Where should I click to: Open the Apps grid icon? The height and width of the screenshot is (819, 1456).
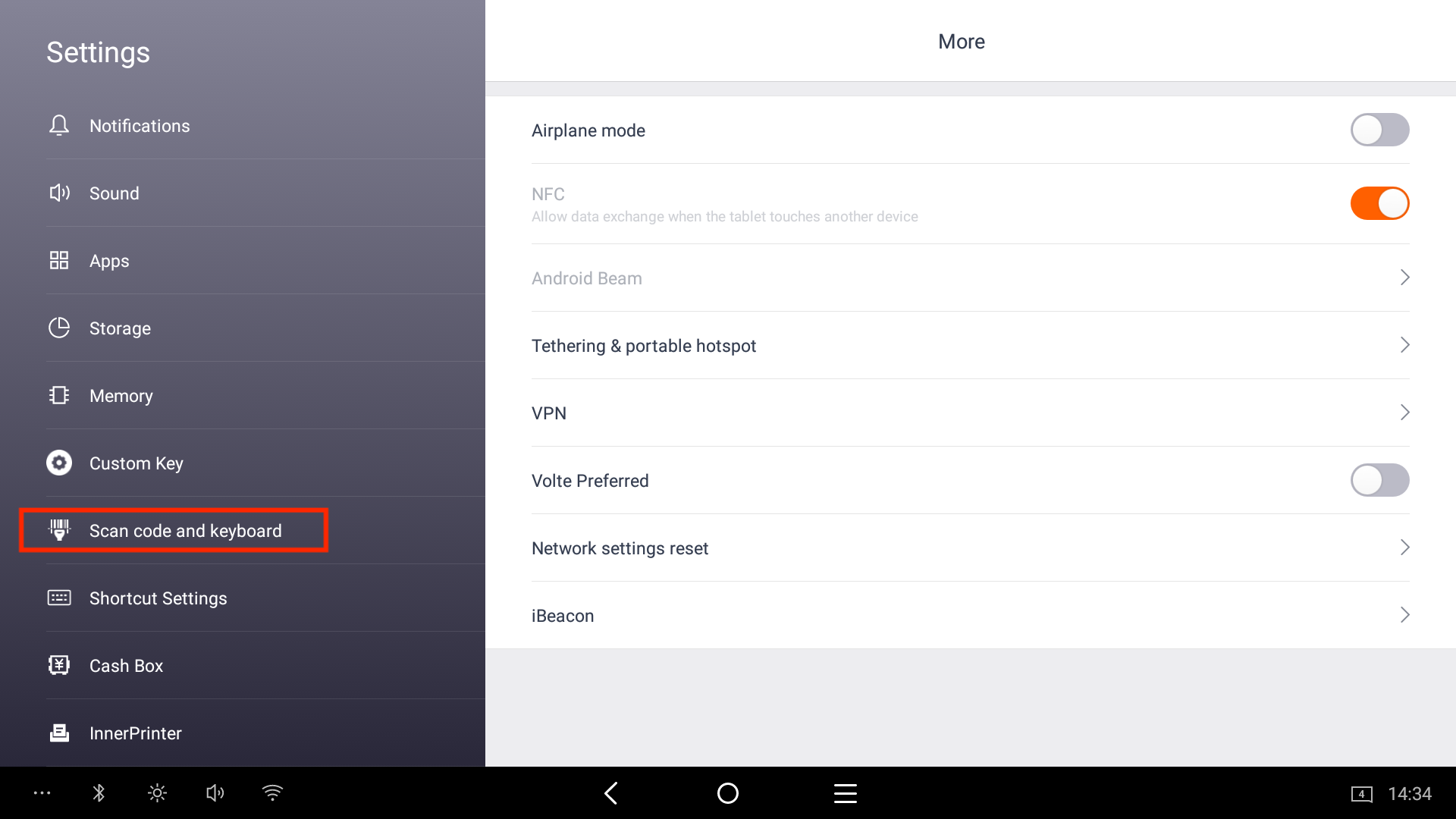(59, 260)
